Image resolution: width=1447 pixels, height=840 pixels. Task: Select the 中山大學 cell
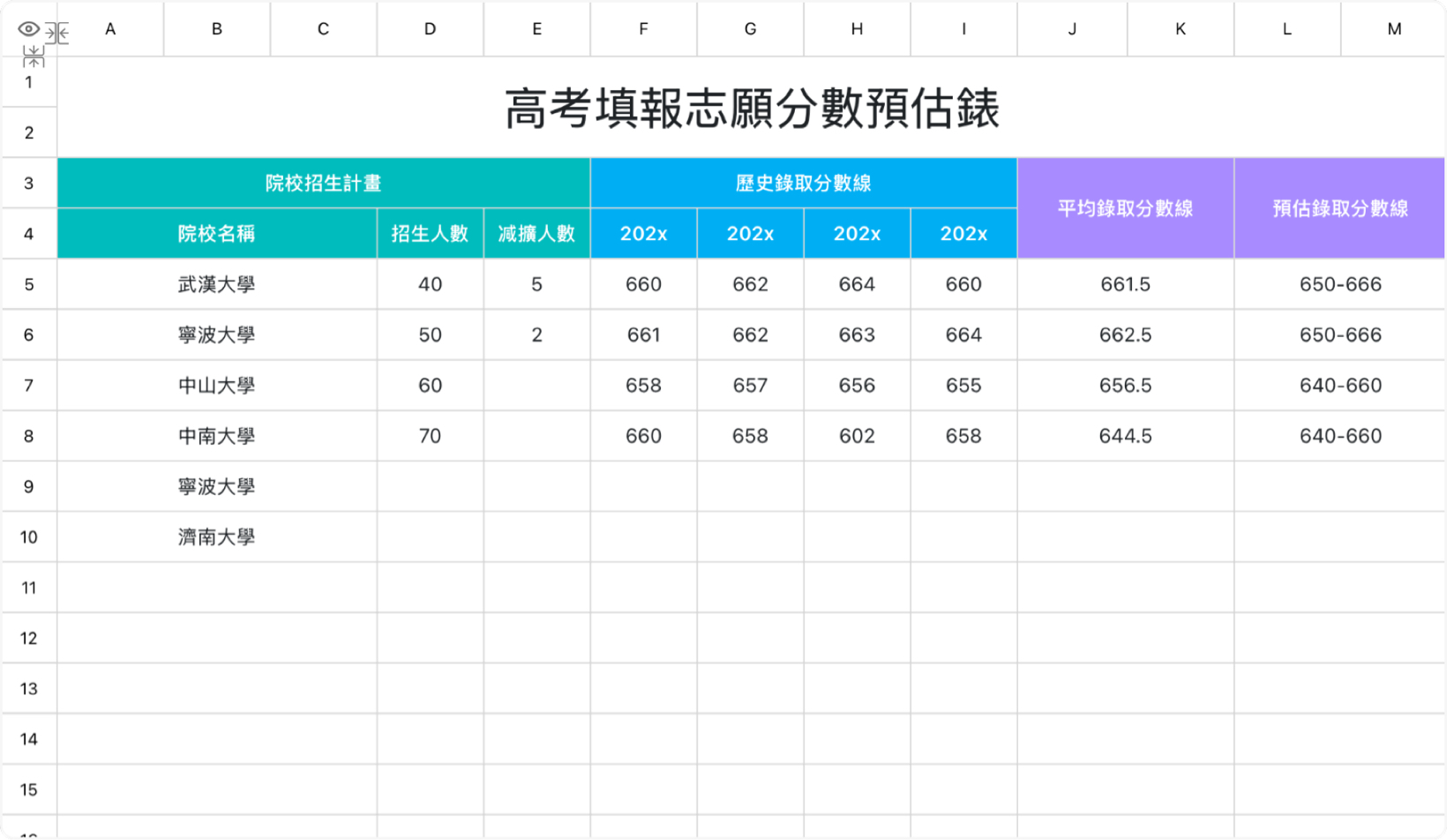(217, 386)
